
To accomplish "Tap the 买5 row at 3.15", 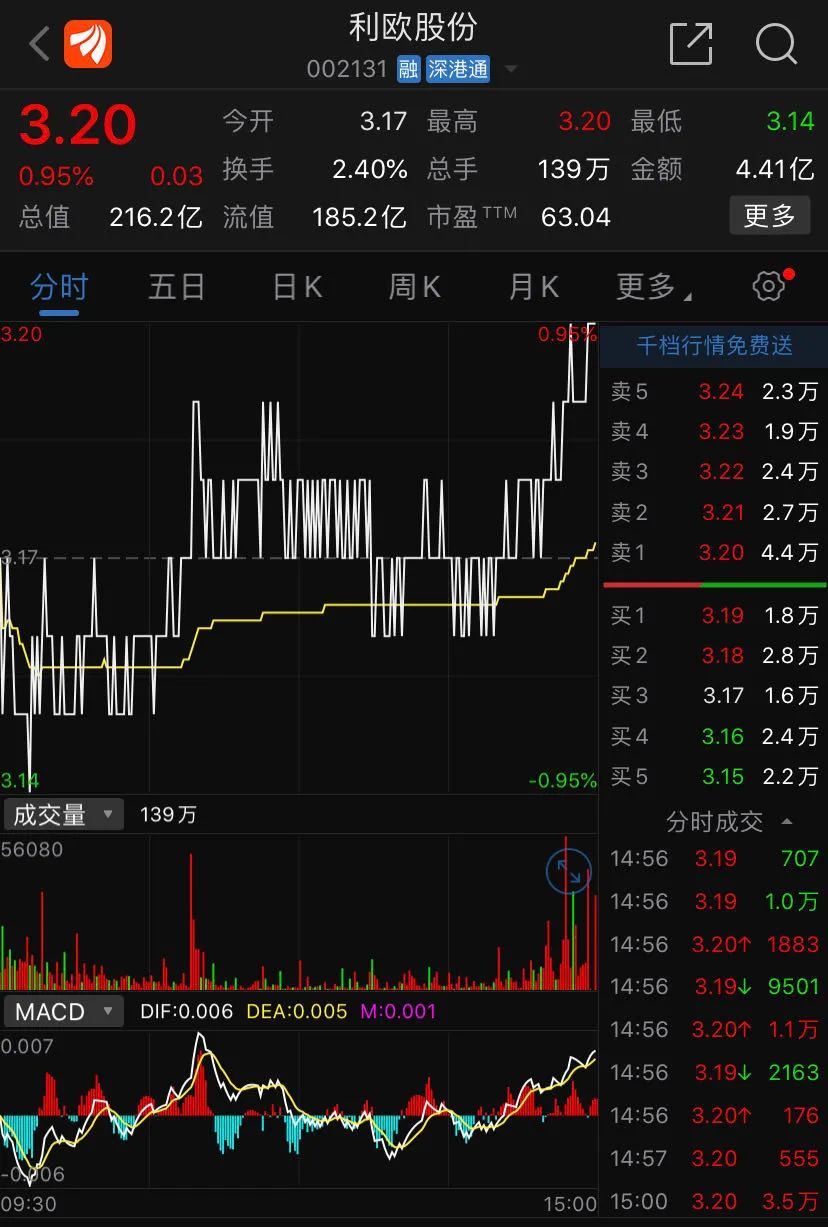I will (x=714, y=776).
